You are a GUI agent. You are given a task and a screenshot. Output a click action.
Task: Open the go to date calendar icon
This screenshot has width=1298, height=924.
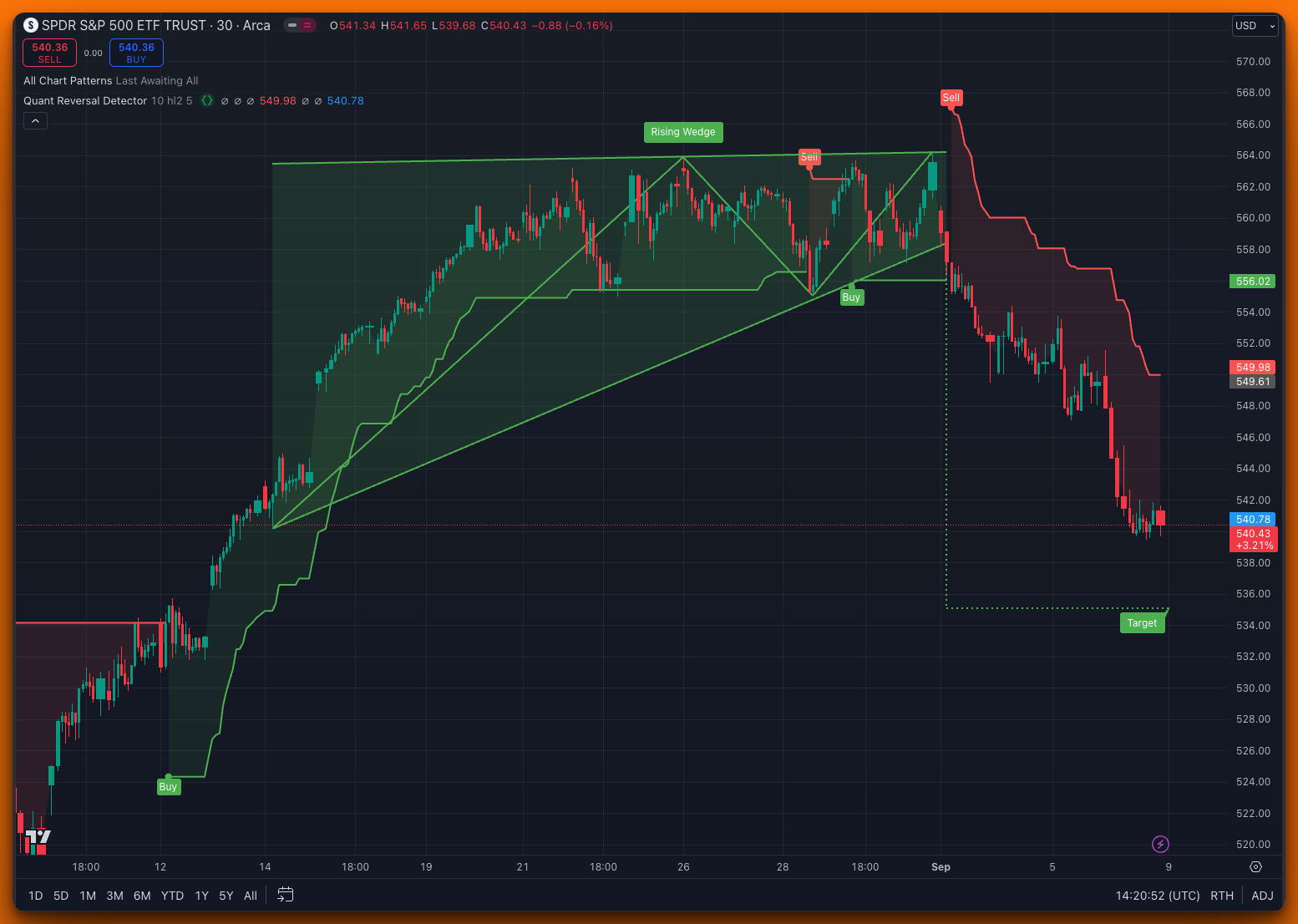(285, 895)
